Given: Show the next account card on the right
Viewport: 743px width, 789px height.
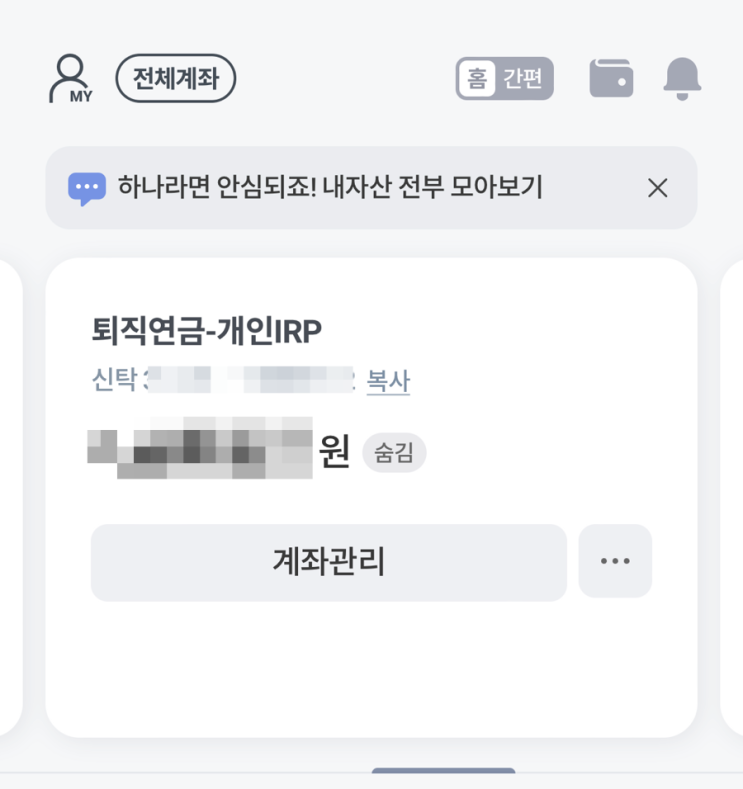Looking at the screenshot, I should point(731,497).
